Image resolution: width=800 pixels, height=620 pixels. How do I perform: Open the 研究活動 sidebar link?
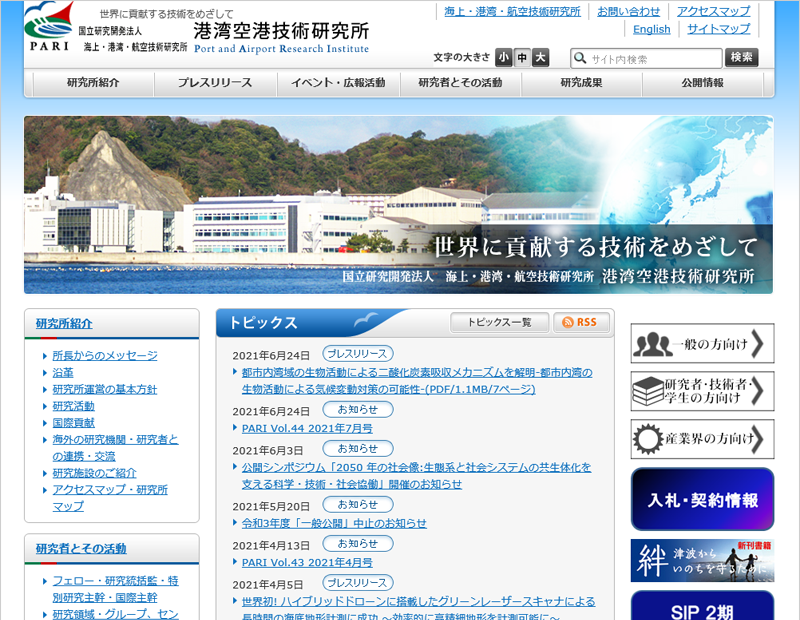click(x=73, y=406)
